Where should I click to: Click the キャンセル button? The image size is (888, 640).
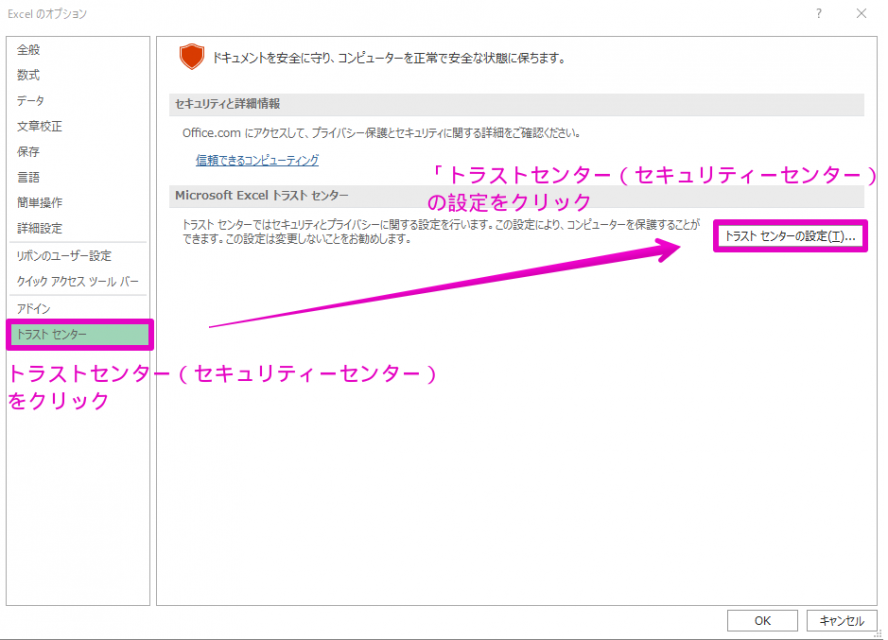[x=842, y=621]
